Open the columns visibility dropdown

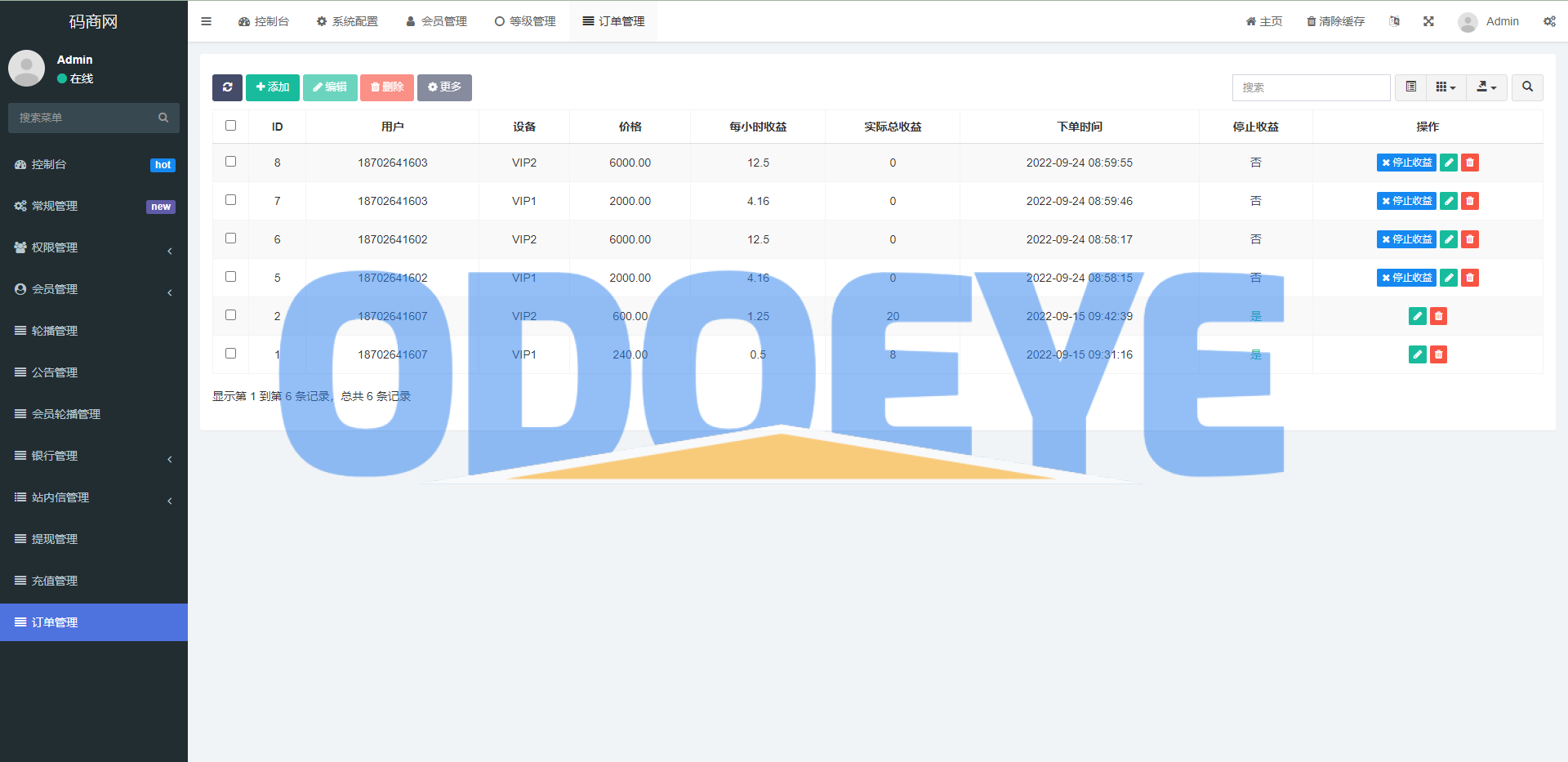point(1445,87)
